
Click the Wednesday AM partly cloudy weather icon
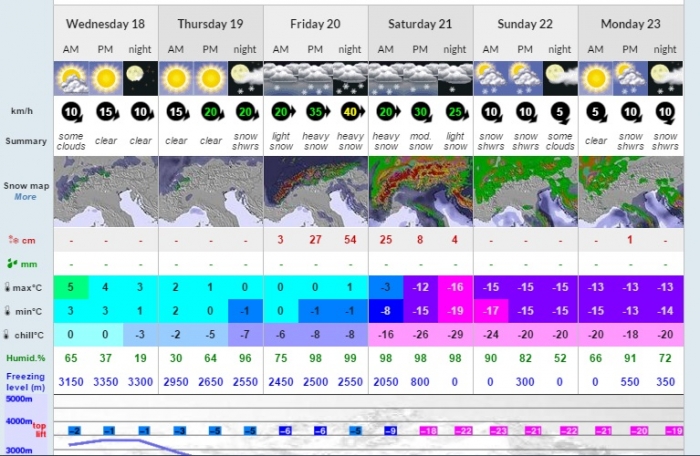(x=70, y=77)
